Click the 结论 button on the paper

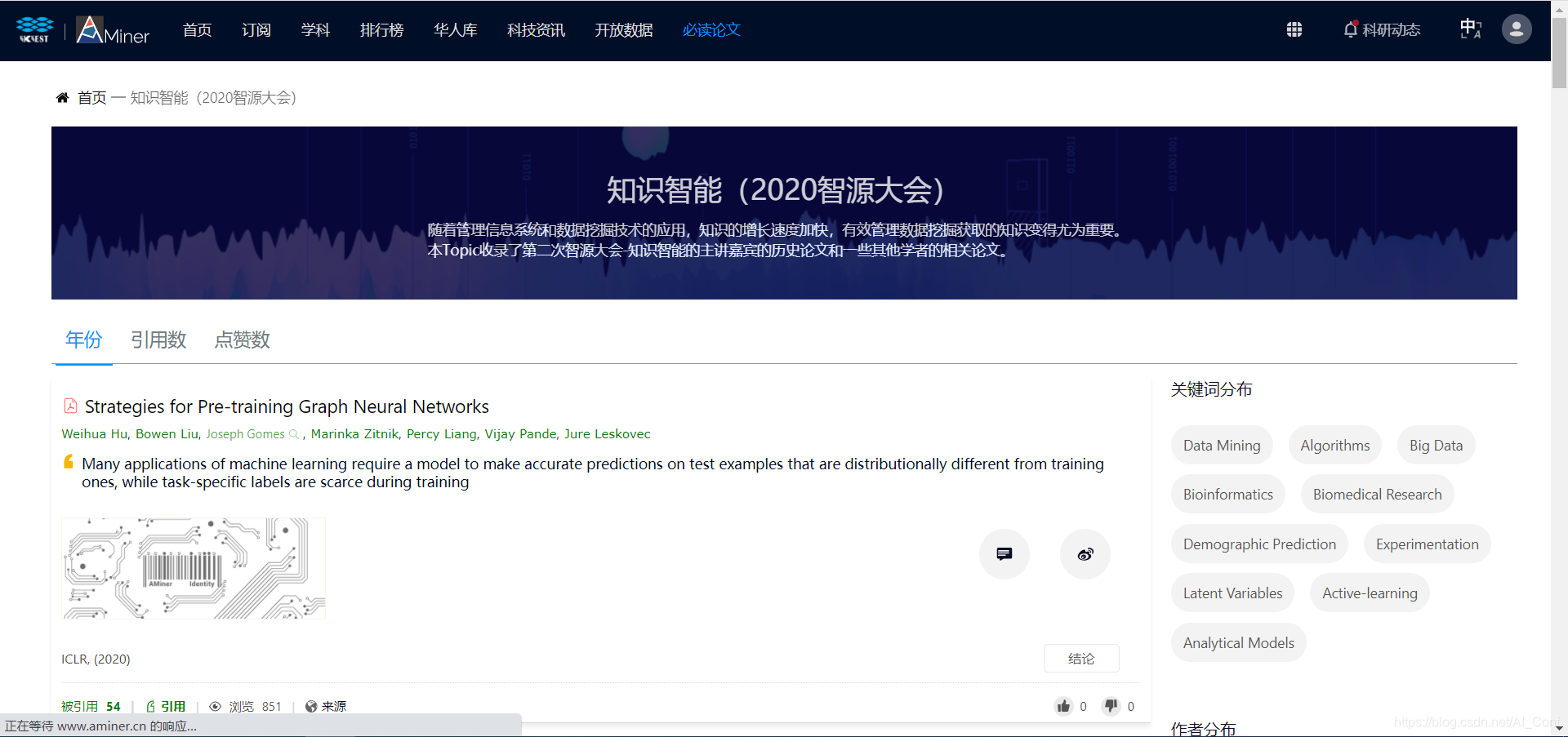[1081, 658]
